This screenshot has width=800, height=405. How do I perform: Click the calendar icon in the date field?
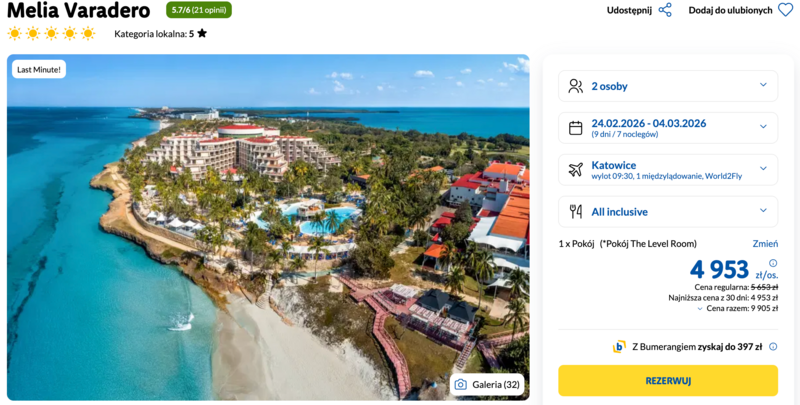(x=575, y=128)
